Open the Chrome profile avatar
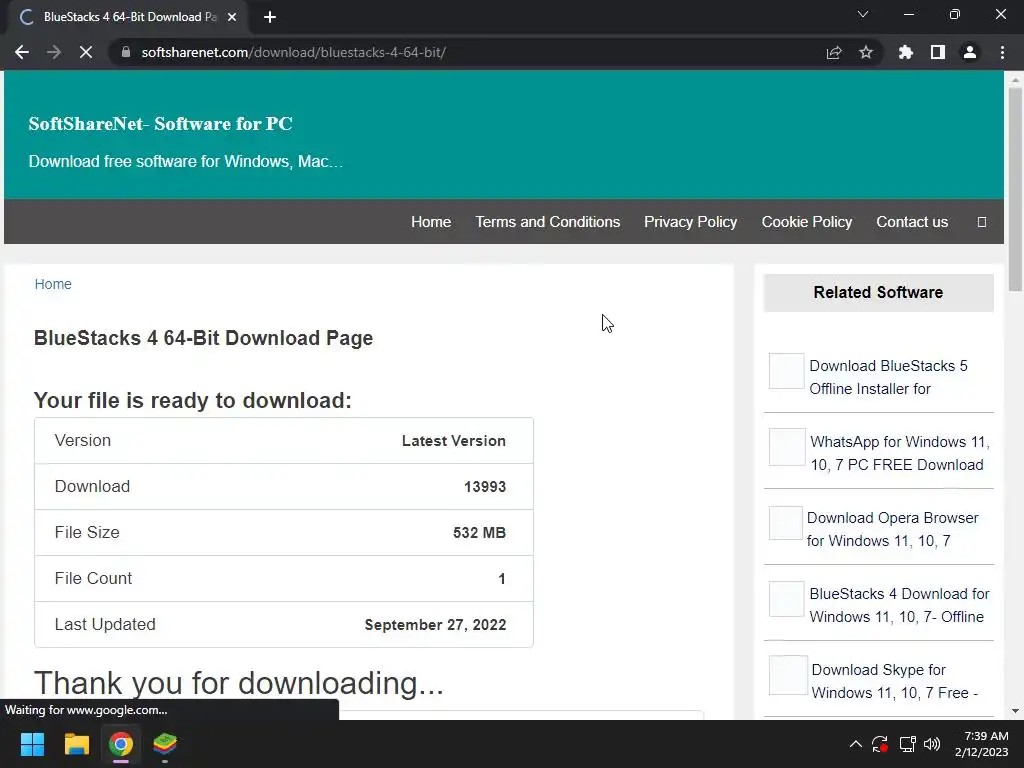 point(970,52)
